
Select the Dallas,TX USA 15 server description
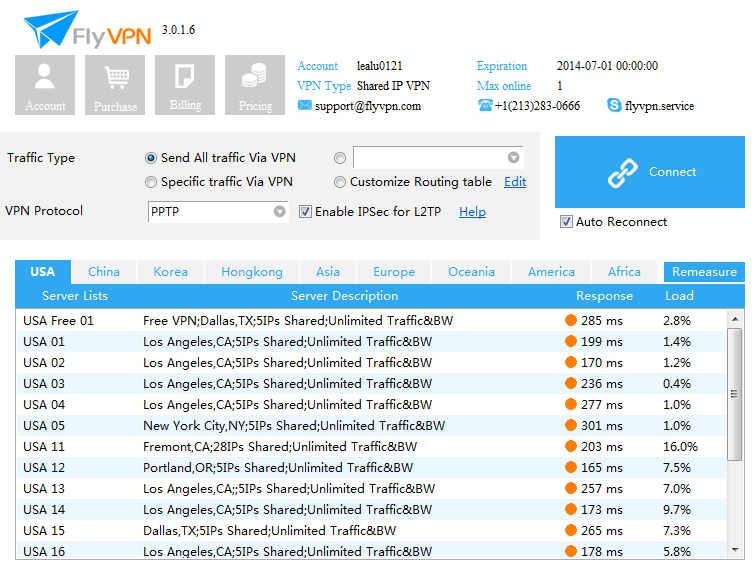(270, 530)
